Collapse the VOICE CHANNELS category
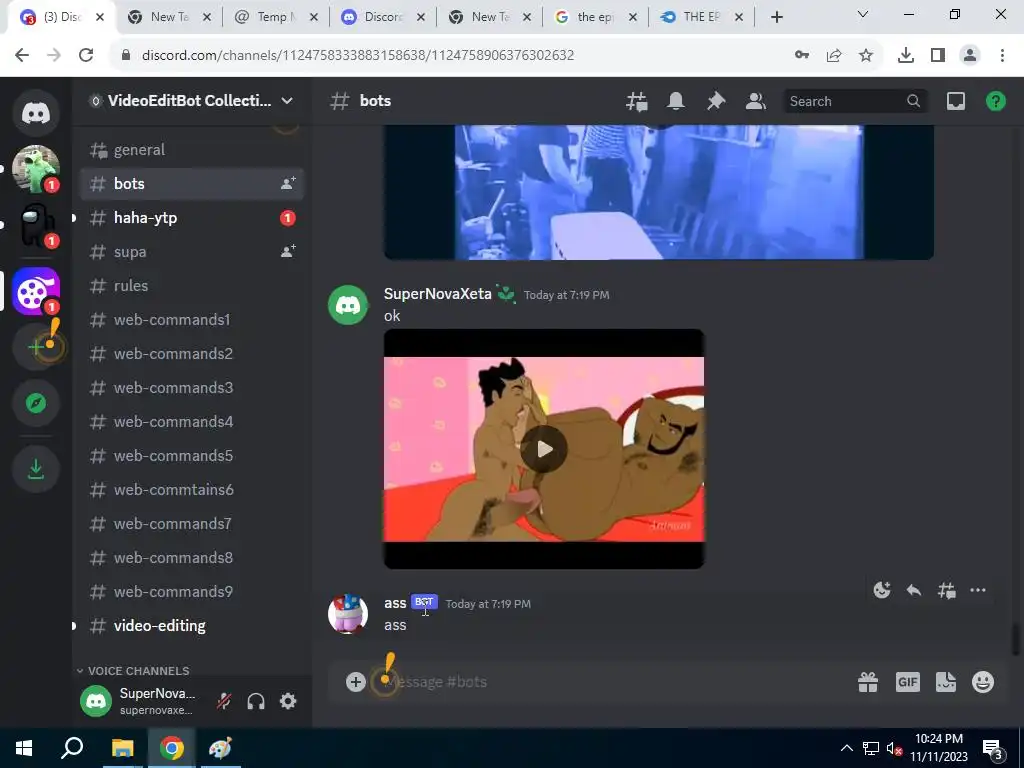The image size is (1024, 768). [133, 671]
